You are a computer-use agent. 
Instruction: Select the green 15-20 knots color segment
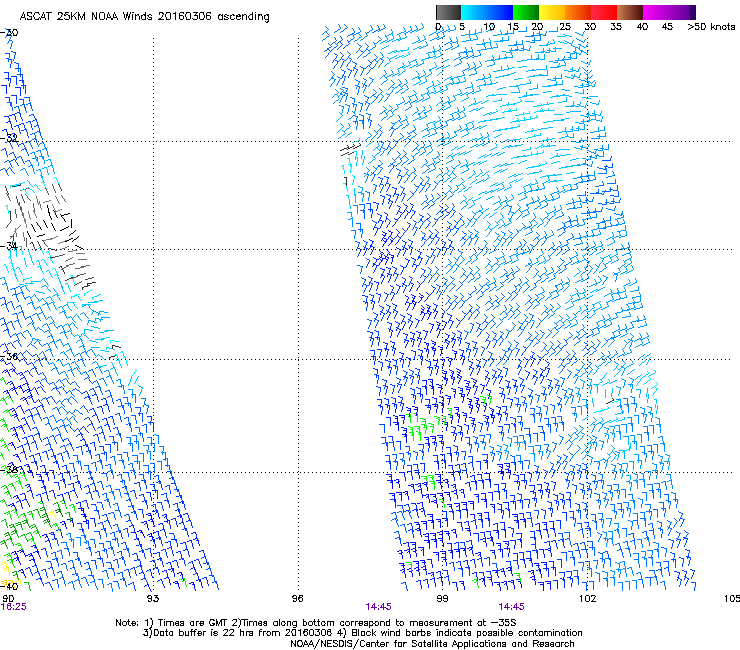526,12
